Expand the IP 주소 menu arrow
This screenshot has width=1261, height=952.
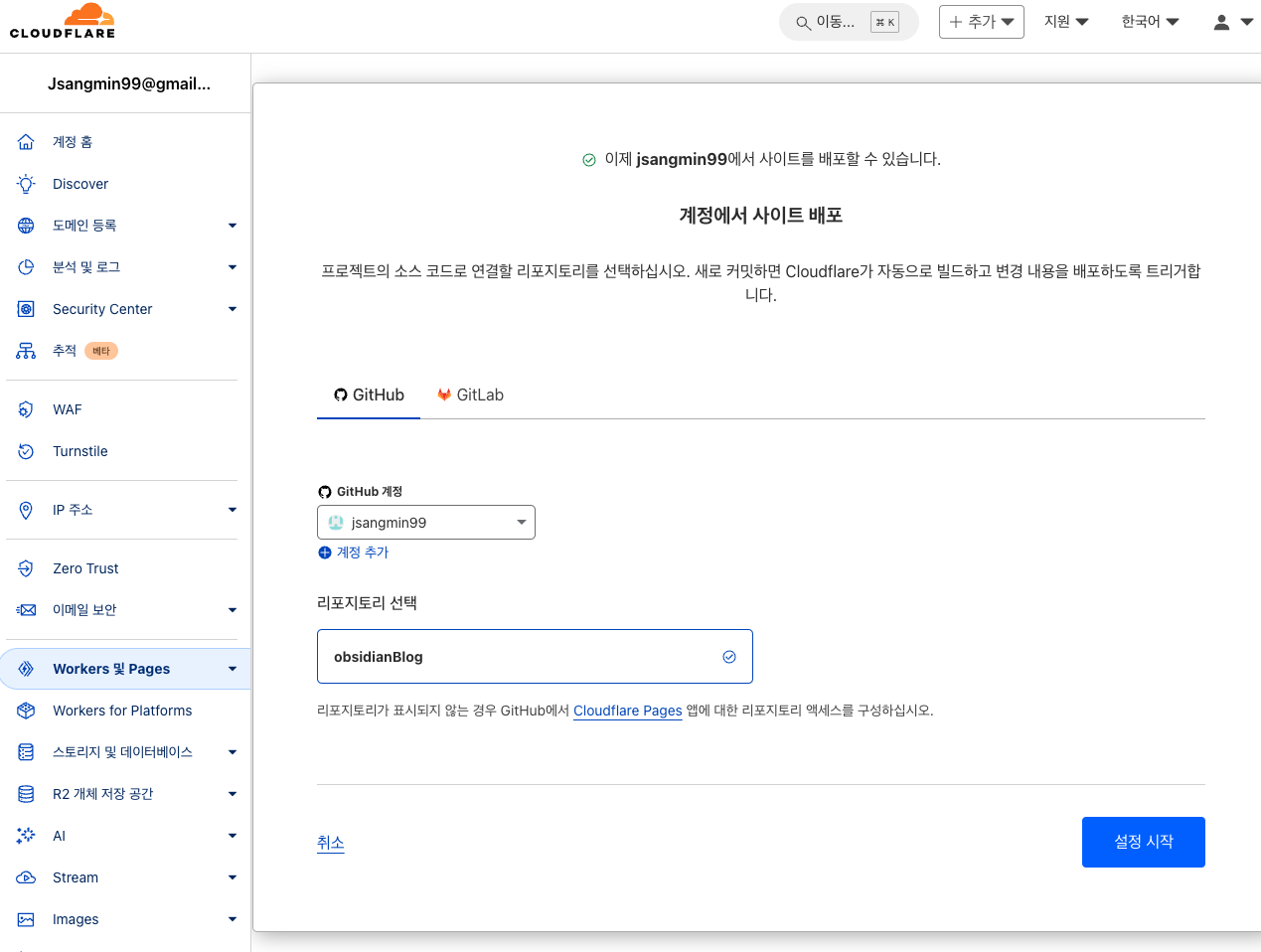[x=233, y=510]
